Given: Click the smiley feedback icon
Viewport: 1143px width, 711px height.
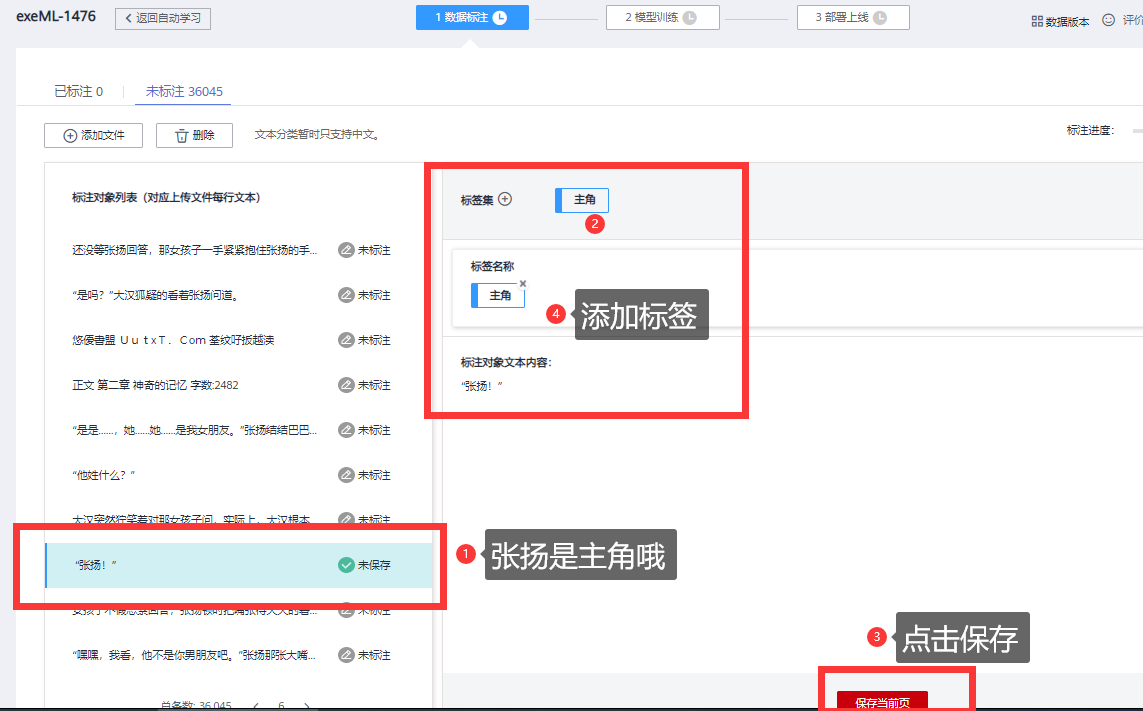Looking at the screenshot, I should (x=1108, y=20).
